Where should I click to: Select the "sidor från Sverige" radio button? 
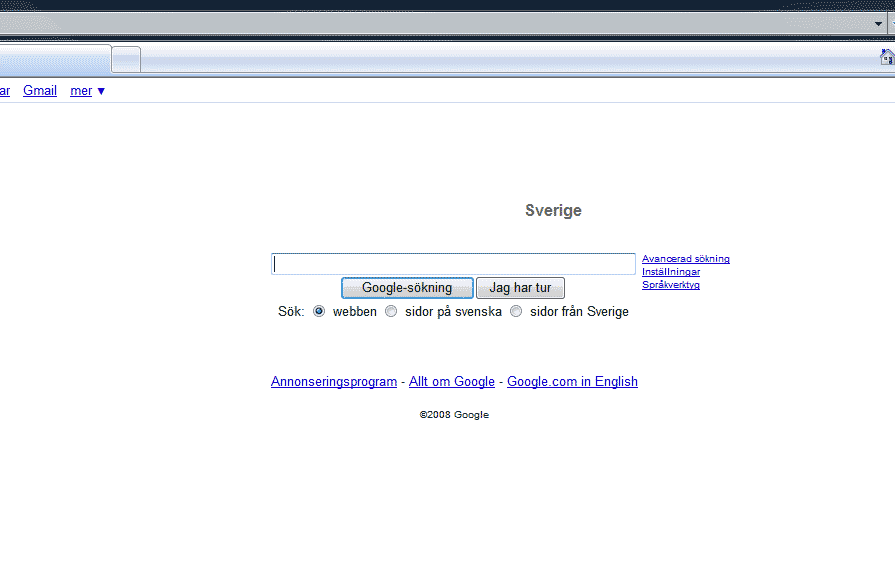pos(516,311)
